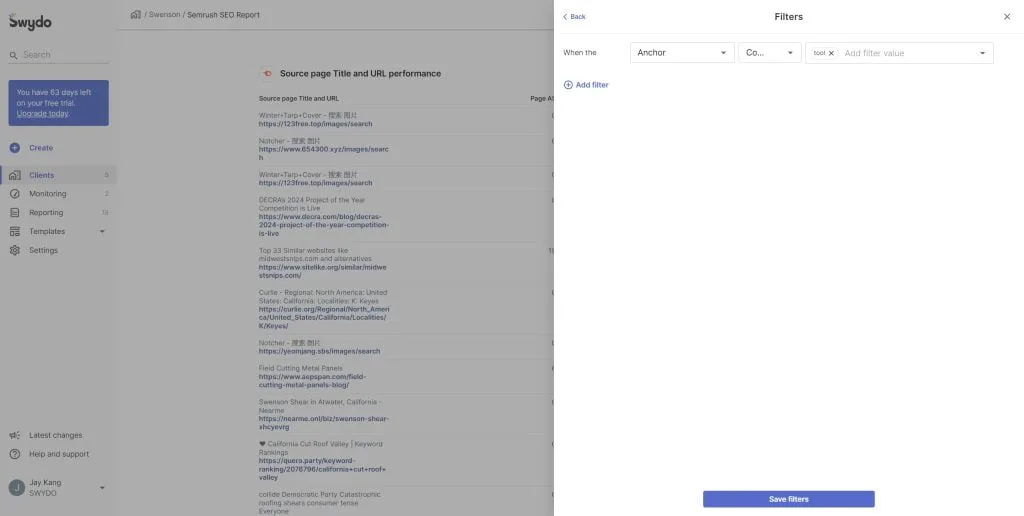1024x516 pixels.
Task: Click 'collide Democratic Party Catastrophic' title
Action: tap(319, 494)
